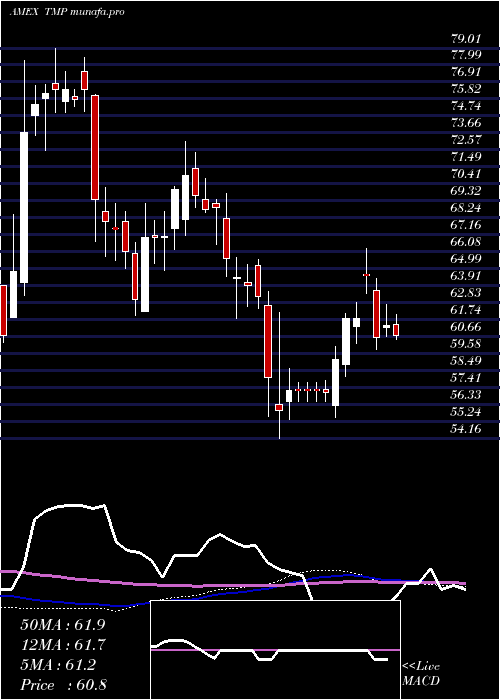Select the 54.16 price axis label
500x700 pixels.
466,429
